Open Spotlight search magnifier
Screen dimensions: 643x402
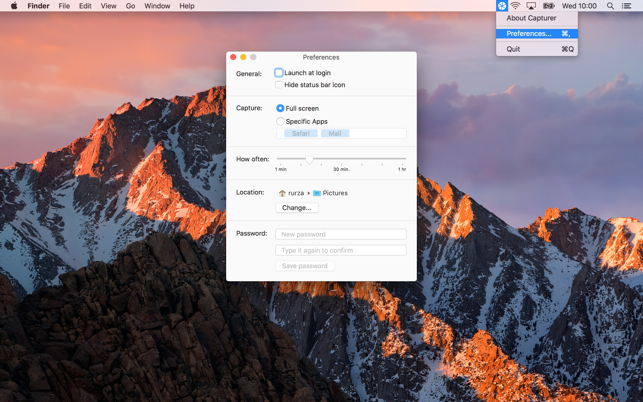(611, 6)
